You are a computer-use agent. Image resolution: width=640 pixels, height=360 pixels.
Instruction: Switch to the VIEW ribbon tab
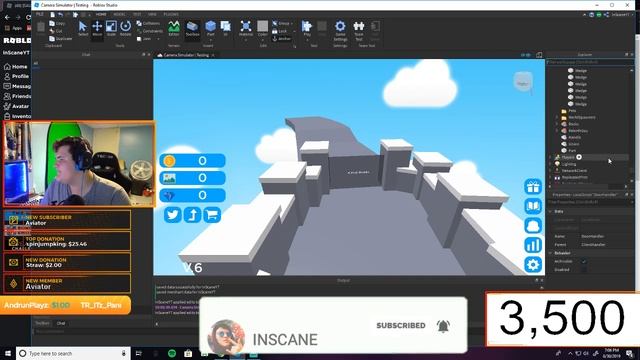click(152, 14)
